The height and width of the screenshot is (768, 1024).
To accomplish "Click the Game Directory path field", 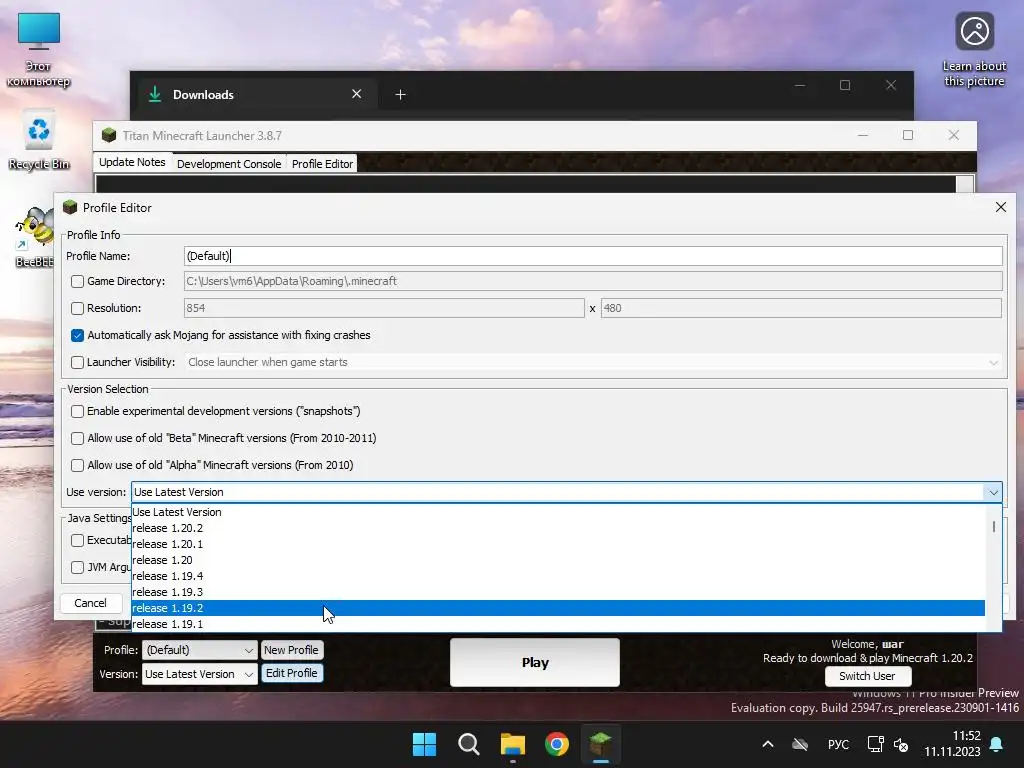I will click(x=593, y=281).
